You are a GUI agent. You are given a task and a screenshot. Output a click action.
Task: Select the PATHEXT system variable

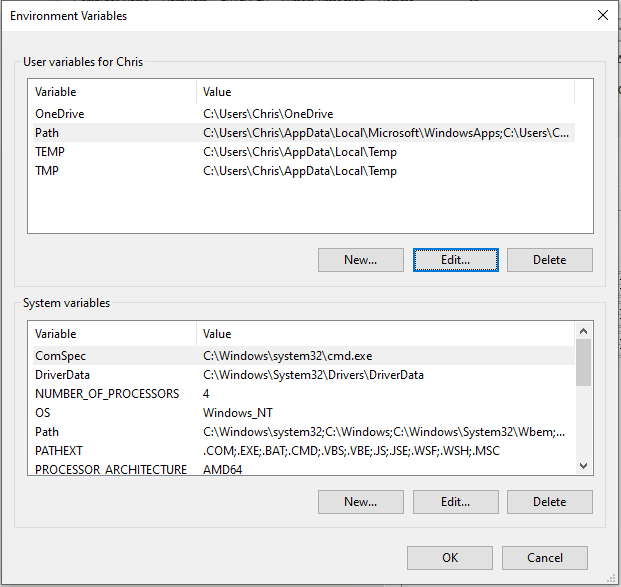click(304, 451)
